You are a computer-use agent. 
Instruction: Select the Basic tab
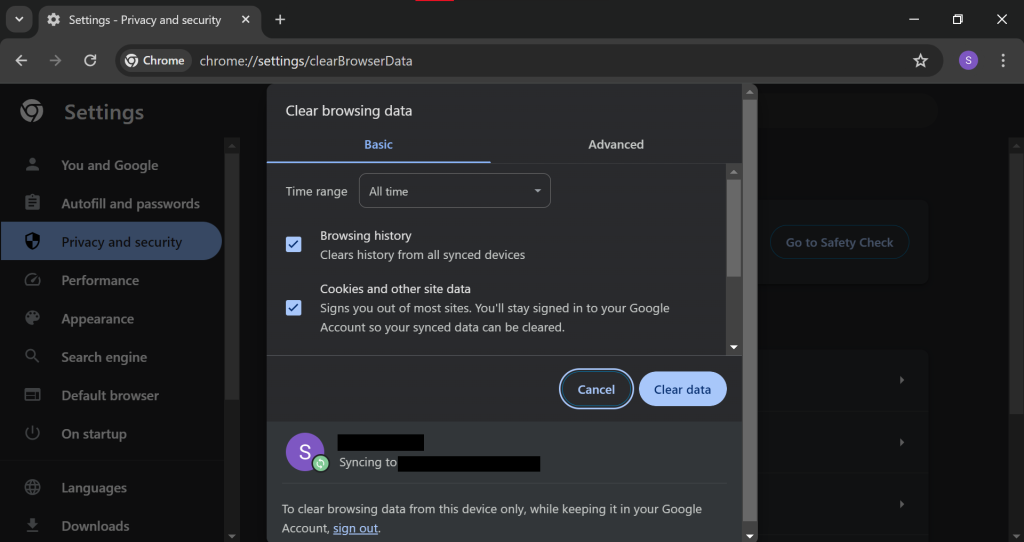tap(378, 144)
